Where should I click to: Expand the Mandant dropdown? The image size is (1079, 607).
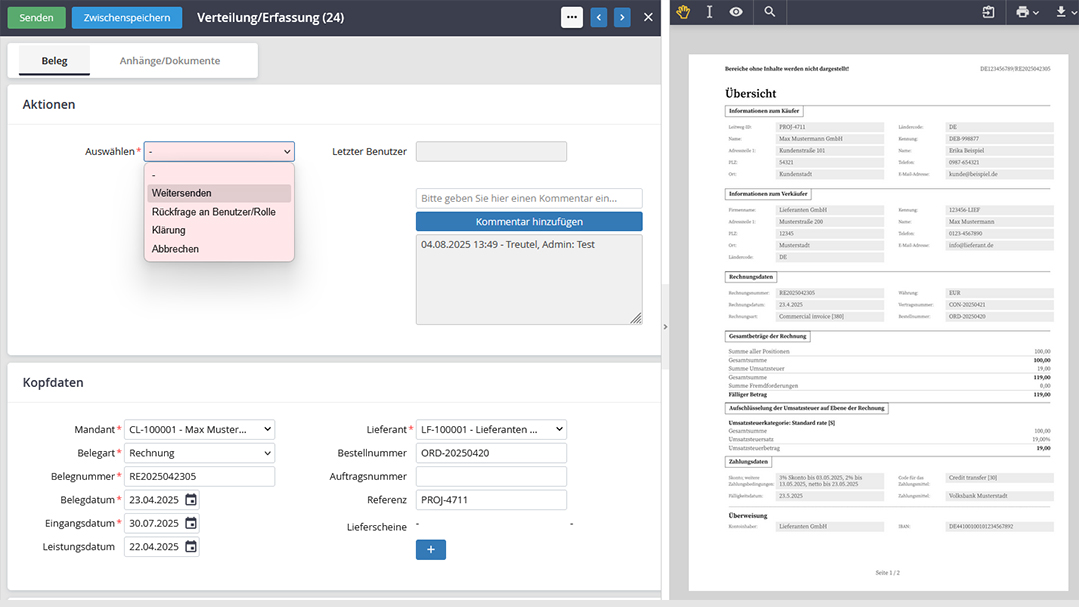point(200,430)
